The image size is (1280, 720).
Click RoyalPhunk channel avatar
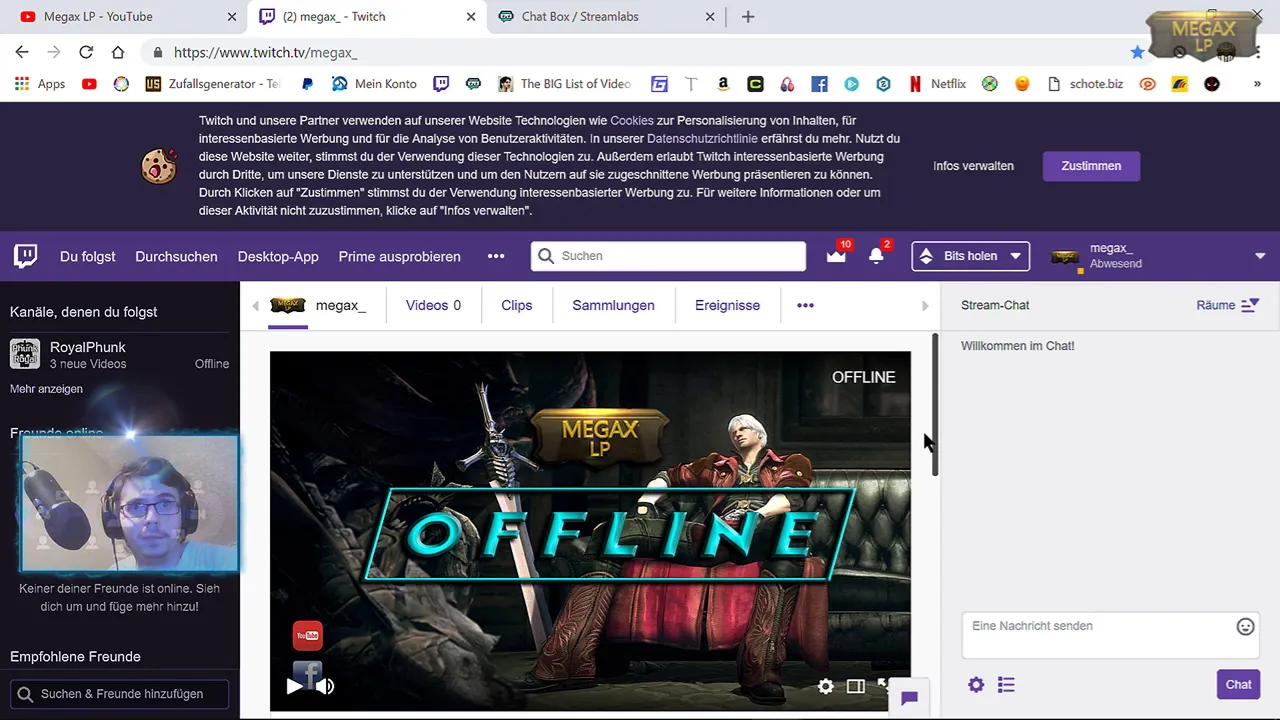click(25, 354)
